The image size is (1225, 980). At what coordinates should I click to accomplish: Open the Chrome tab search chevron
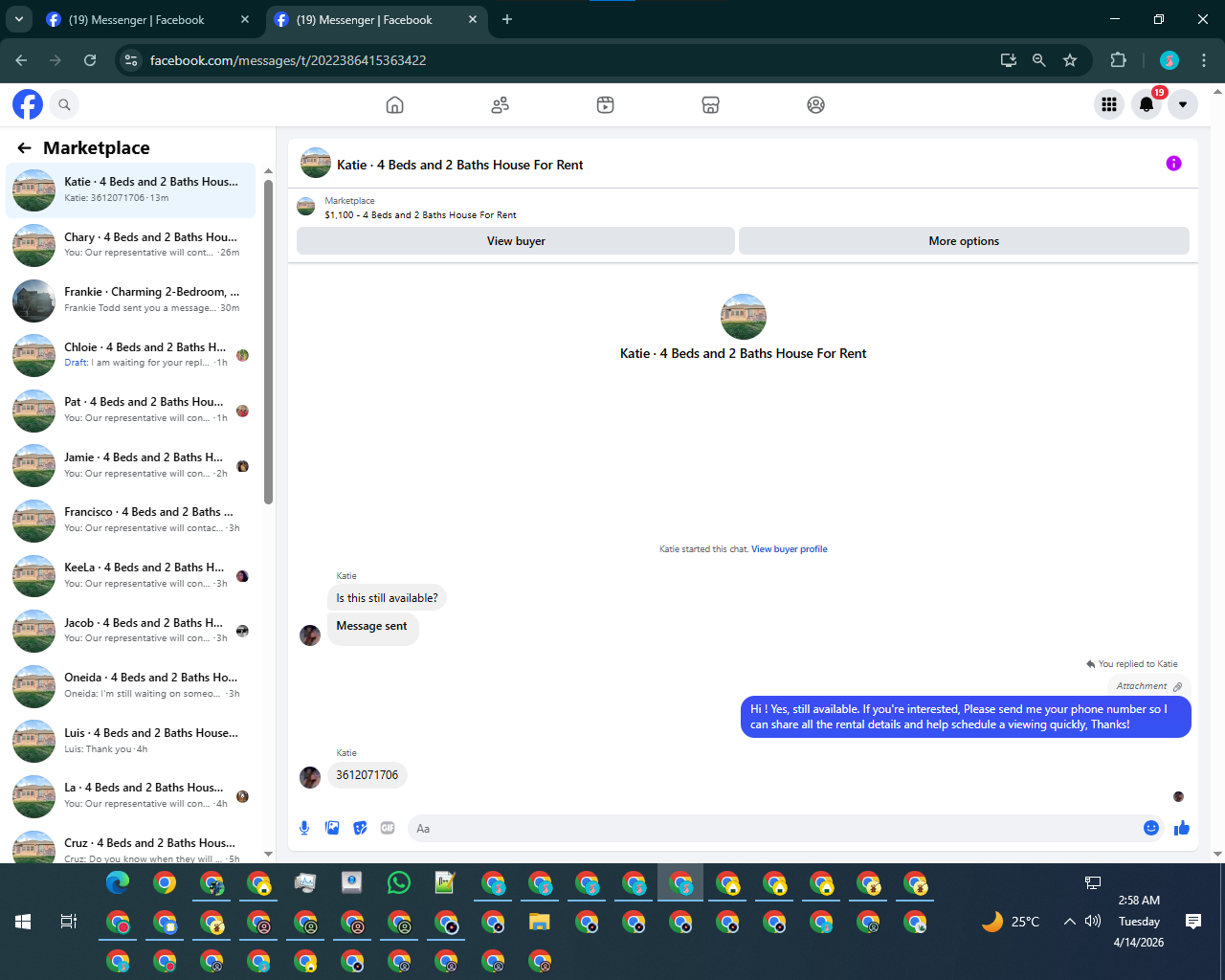(19, 19)
